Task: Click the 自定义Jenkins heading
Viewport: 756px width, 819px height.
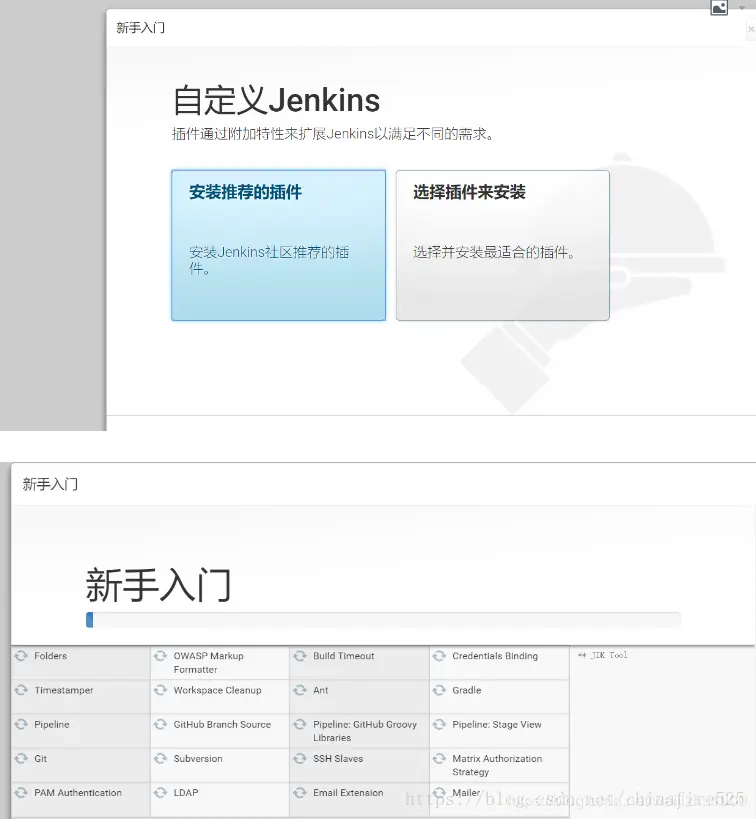Action: [276, 100]
